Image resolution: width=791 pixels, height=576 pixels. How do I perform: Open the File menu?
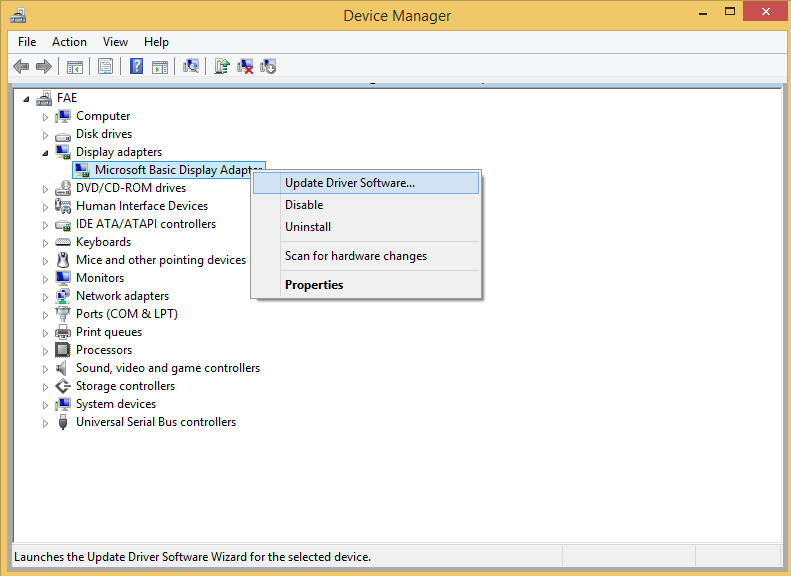click(27, 42)
